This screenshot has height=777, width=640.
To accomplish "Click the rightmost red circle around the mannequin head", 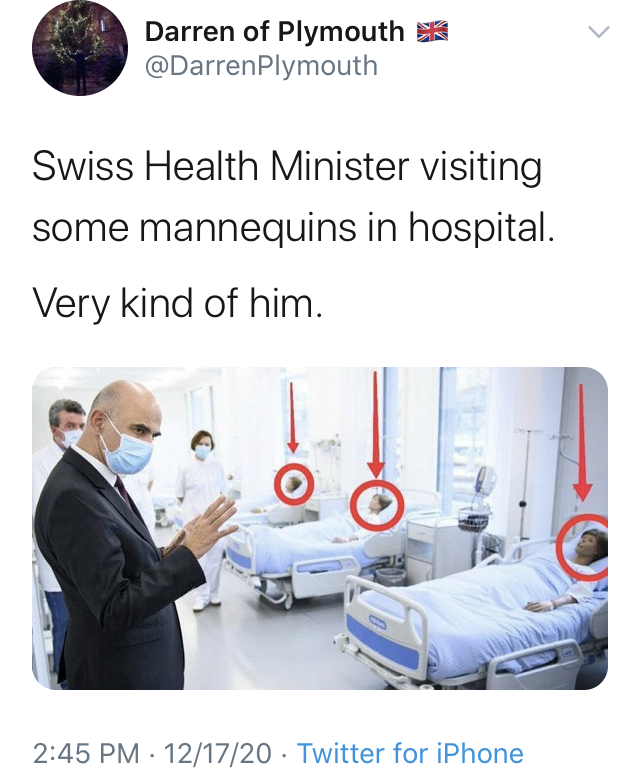I will 582,547.
